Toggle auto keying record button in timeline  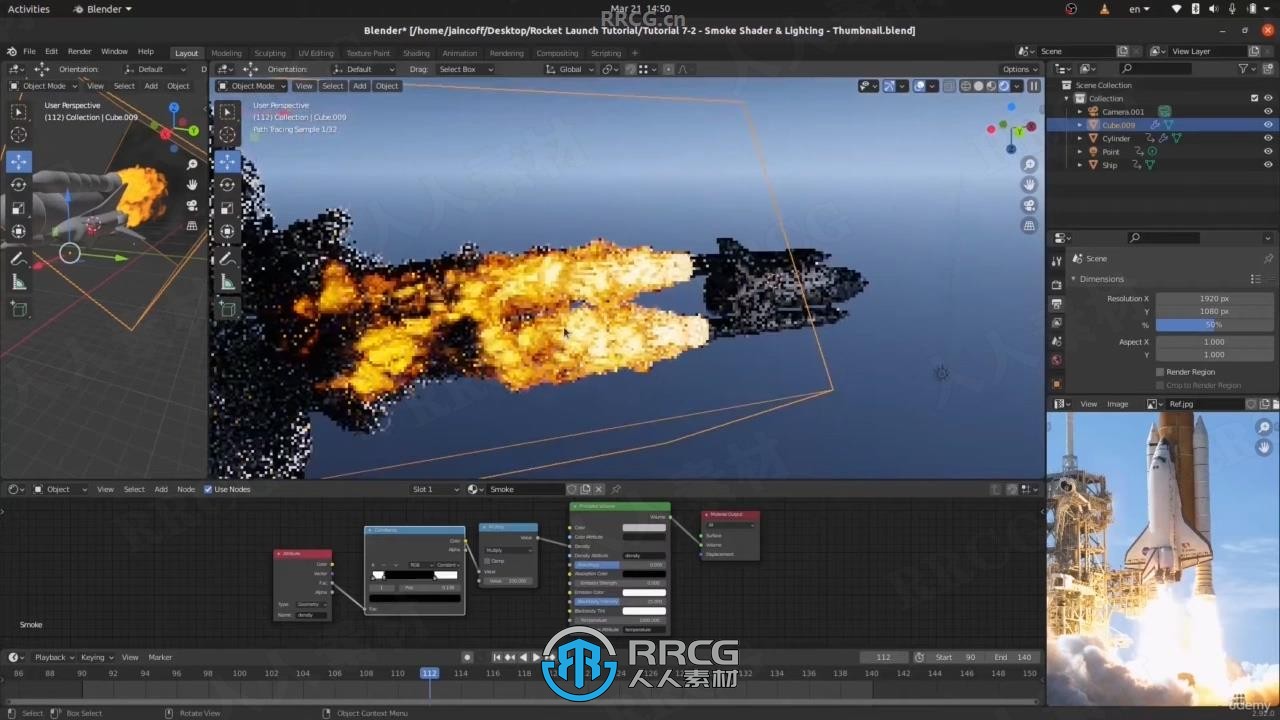[x=467, y=657]
